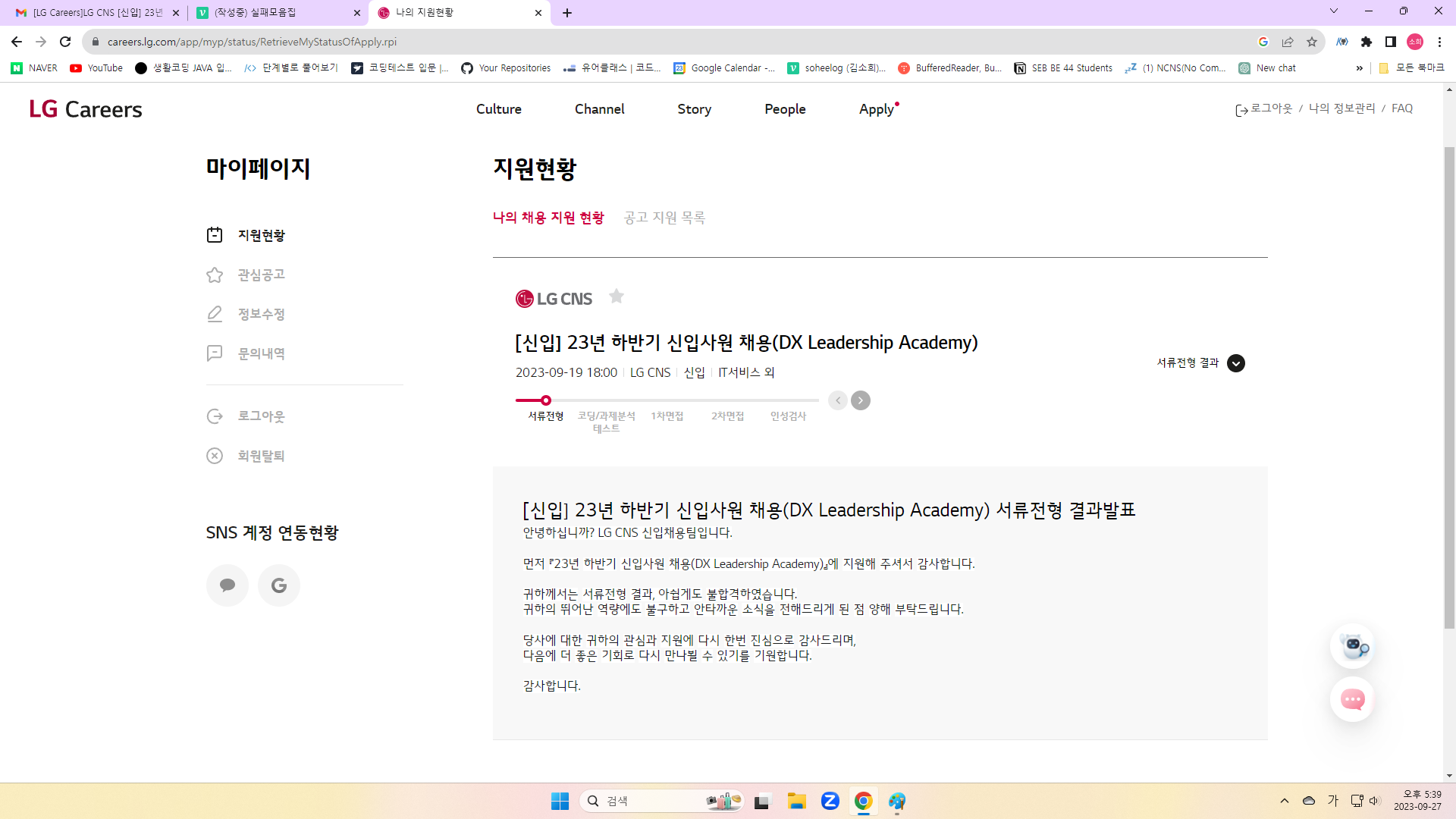Switch to 공고 지원 목록 tab

tap(664, 218)
